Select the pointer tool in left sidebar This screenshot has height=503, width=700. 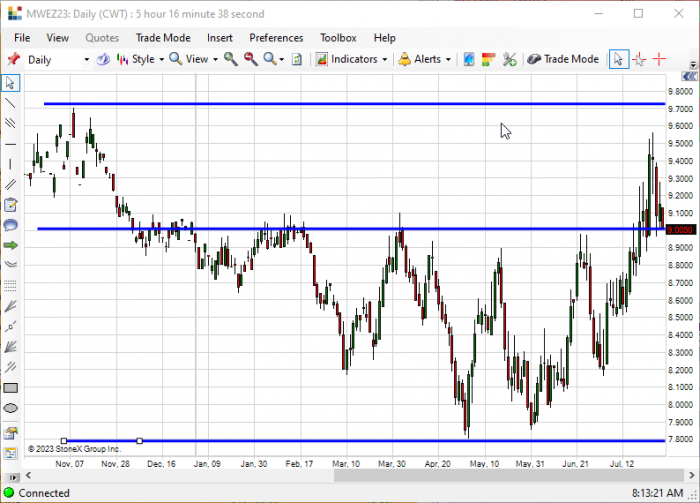tap(10, 83)
